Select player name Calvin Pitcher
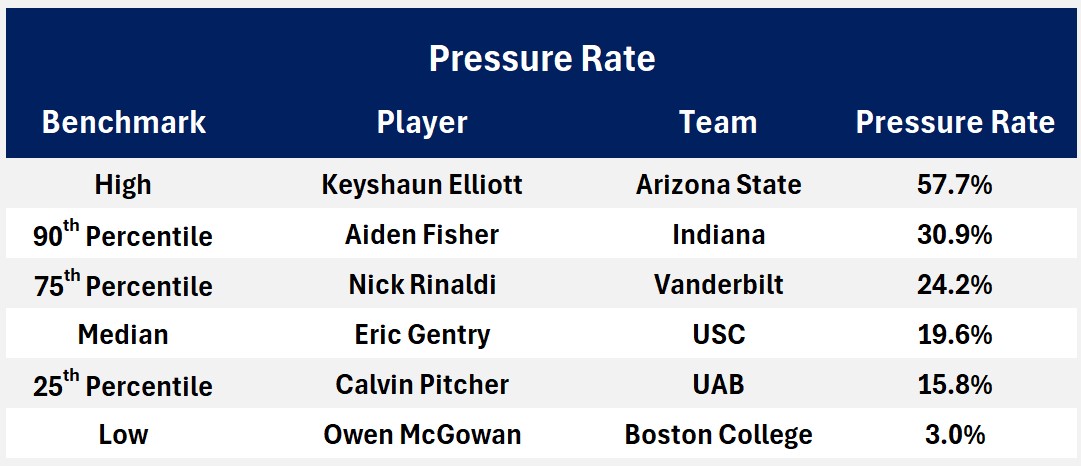 (x=422, y=385)
